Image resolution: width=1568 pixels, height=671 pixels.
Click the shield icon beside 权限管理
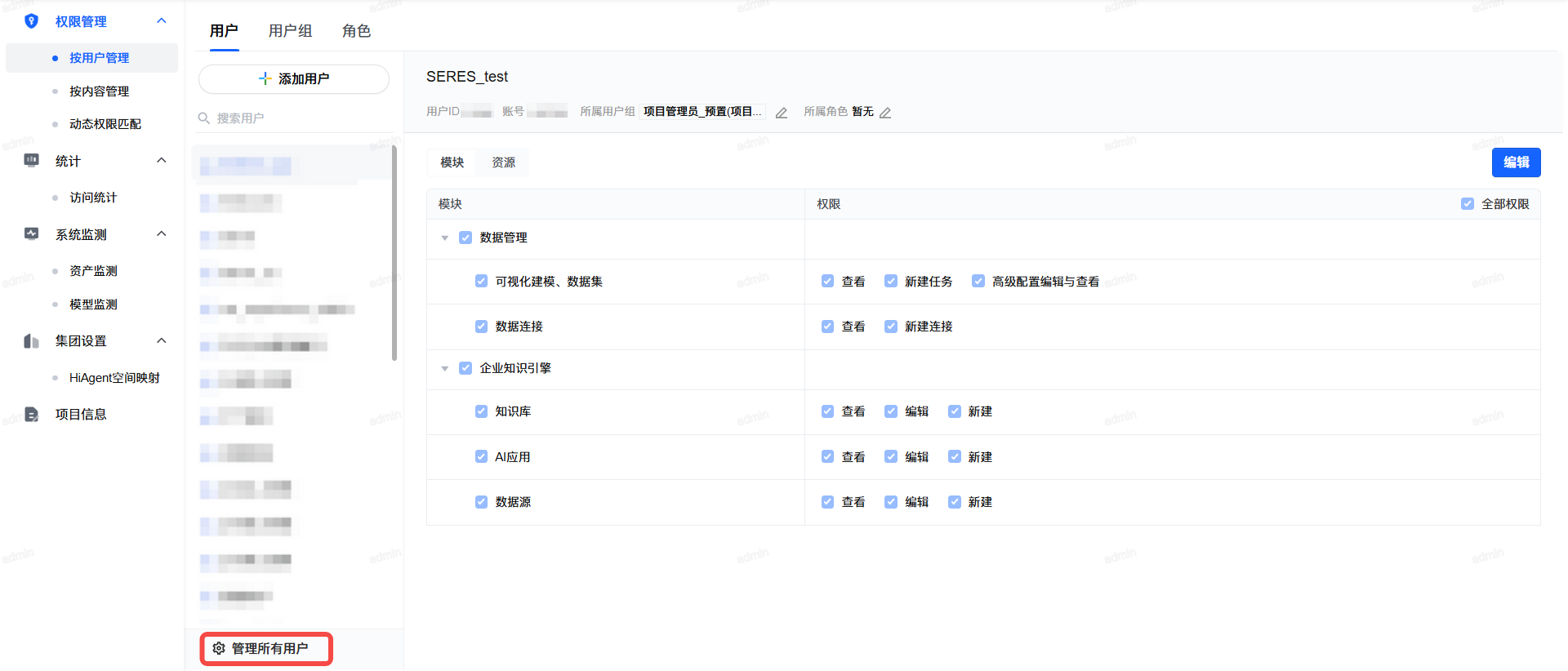(x=31, y=21)
